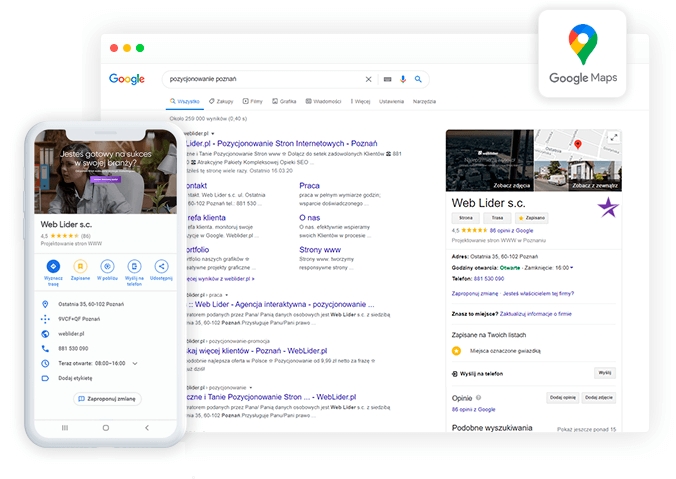This screenshot has height=479, width=676.
Task: Open the Strony www sitelink
Action: tap(320, 250)
